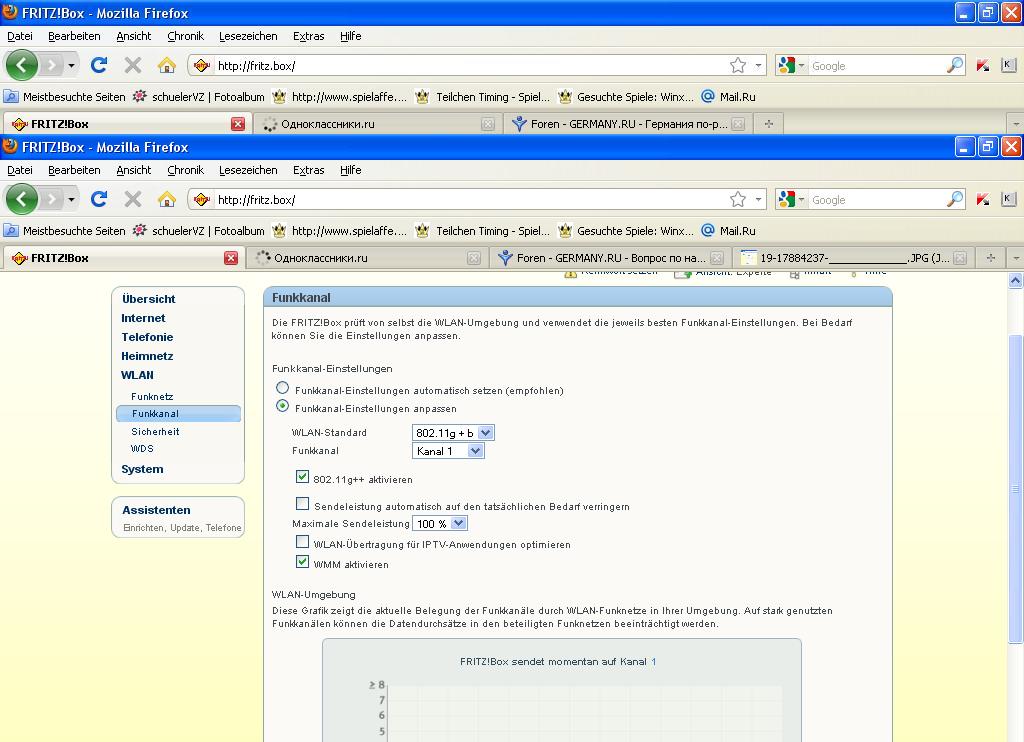1024x742 pixels.
Task: Close the FRITZ!Box tab in background window
Action: coord(238,124)
